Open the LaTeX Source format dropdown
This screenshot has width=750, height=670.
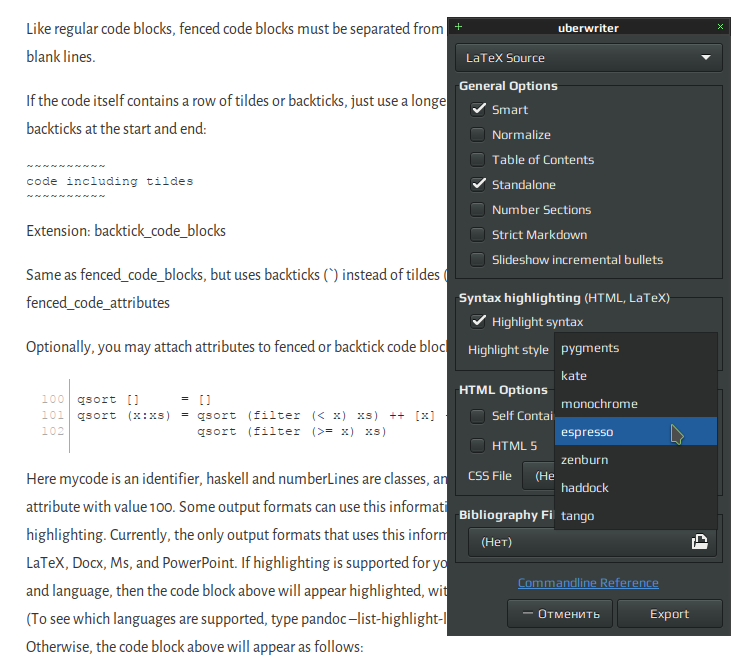click(589, 58)
